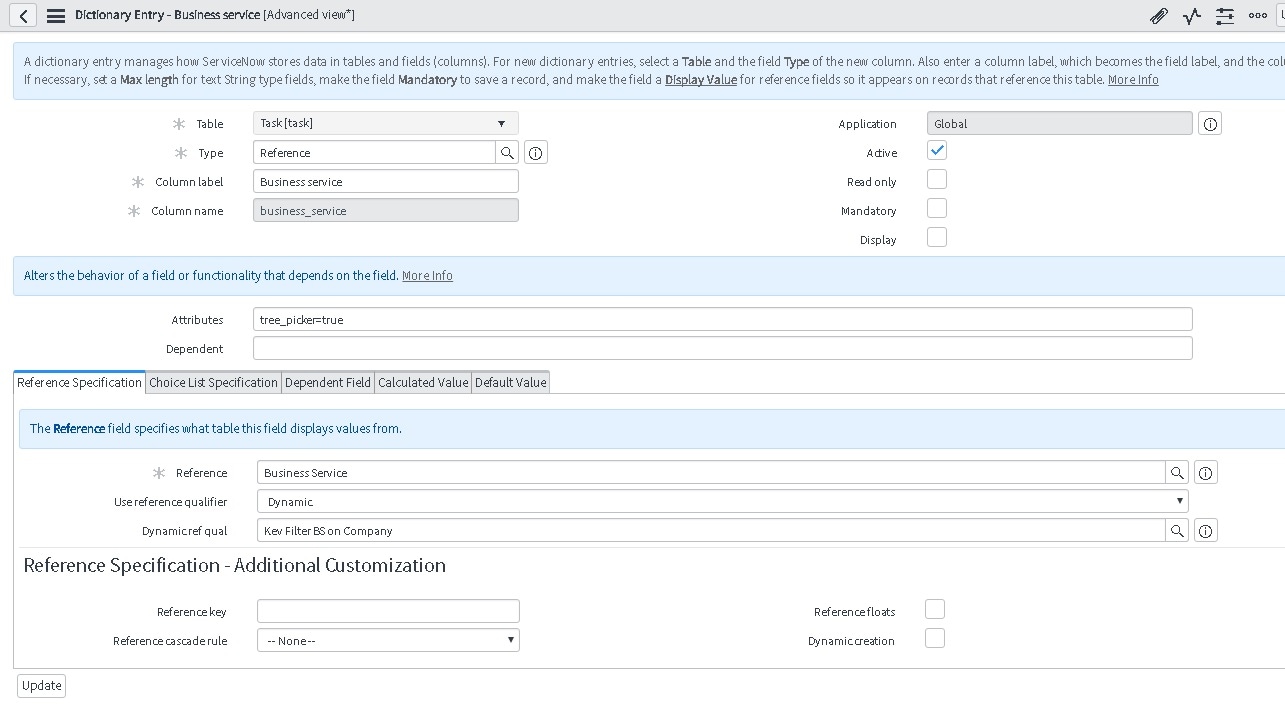The width and height of the screenshot is (1285, 706).
Task: Open the attachments paperclip icon
Action: pyautogui.click(x=1158, y=15)
